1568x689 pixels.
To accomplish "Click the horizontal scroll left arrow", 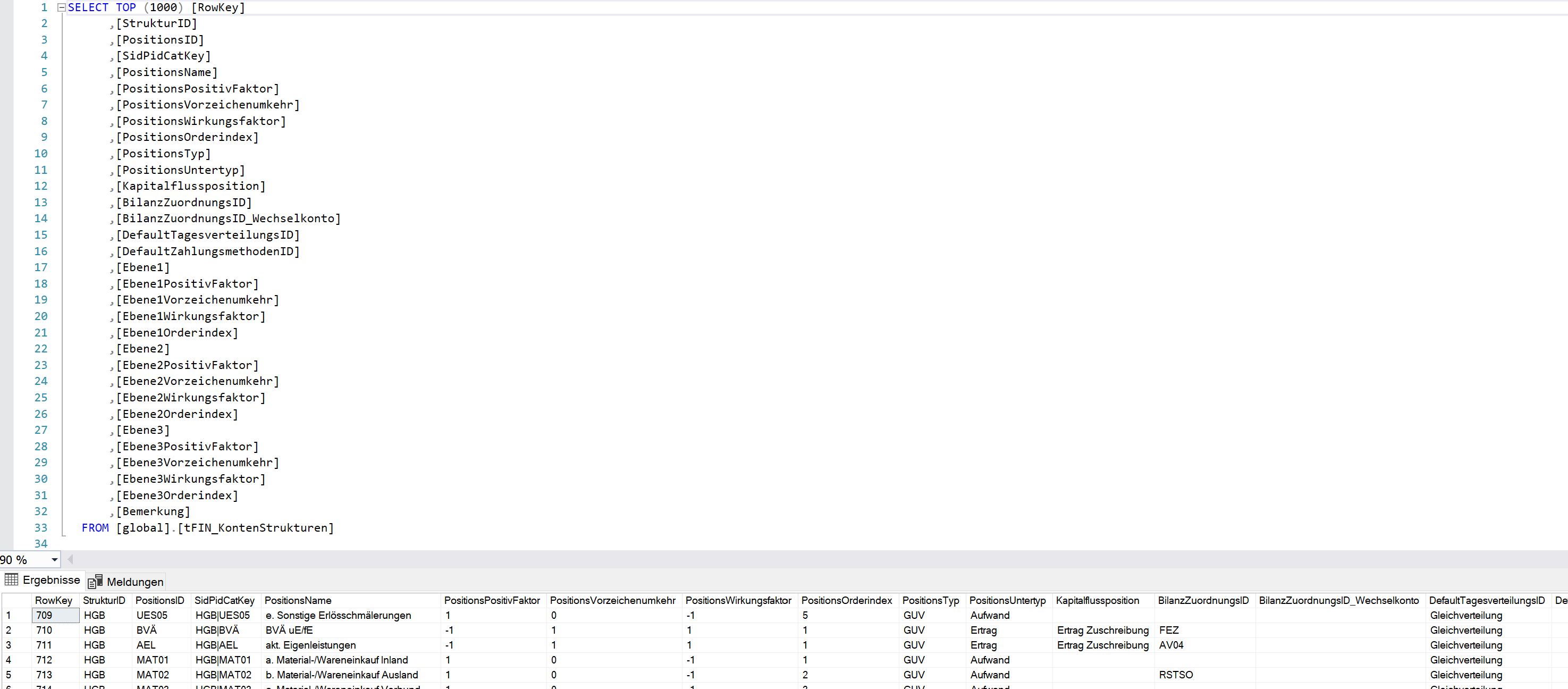I will coord(71,559).
